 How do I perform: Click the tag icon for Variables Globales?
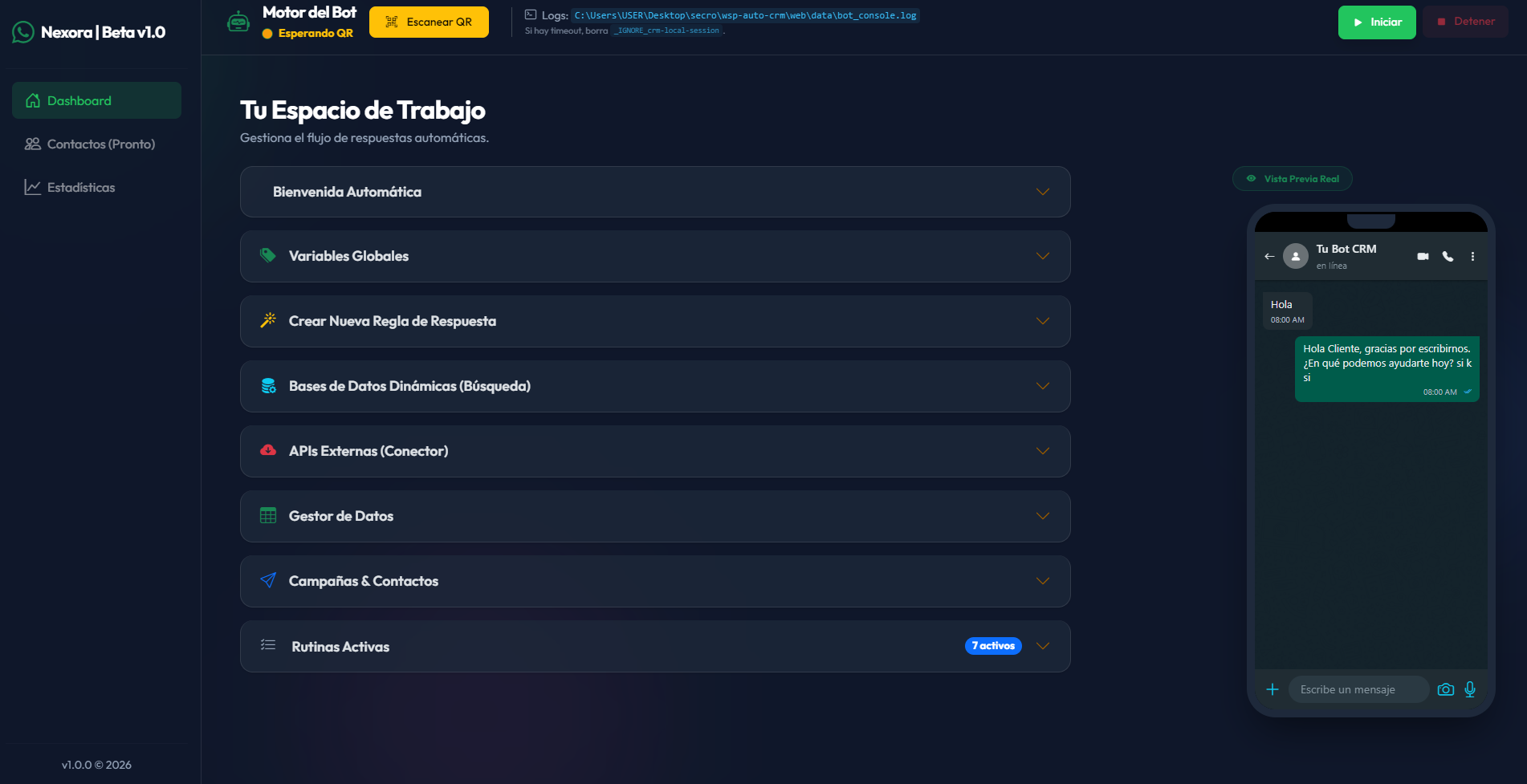click(268, 255)
